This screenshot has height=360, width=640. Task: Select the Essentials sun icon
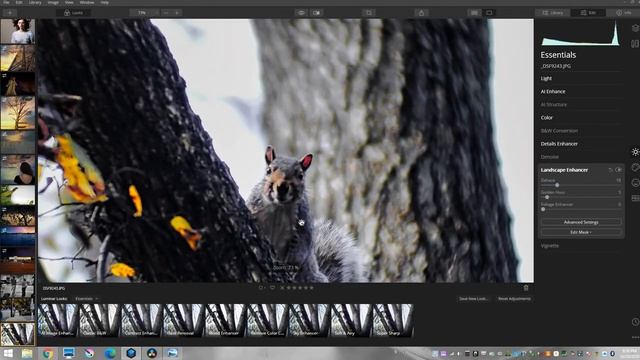pos(635,152)
